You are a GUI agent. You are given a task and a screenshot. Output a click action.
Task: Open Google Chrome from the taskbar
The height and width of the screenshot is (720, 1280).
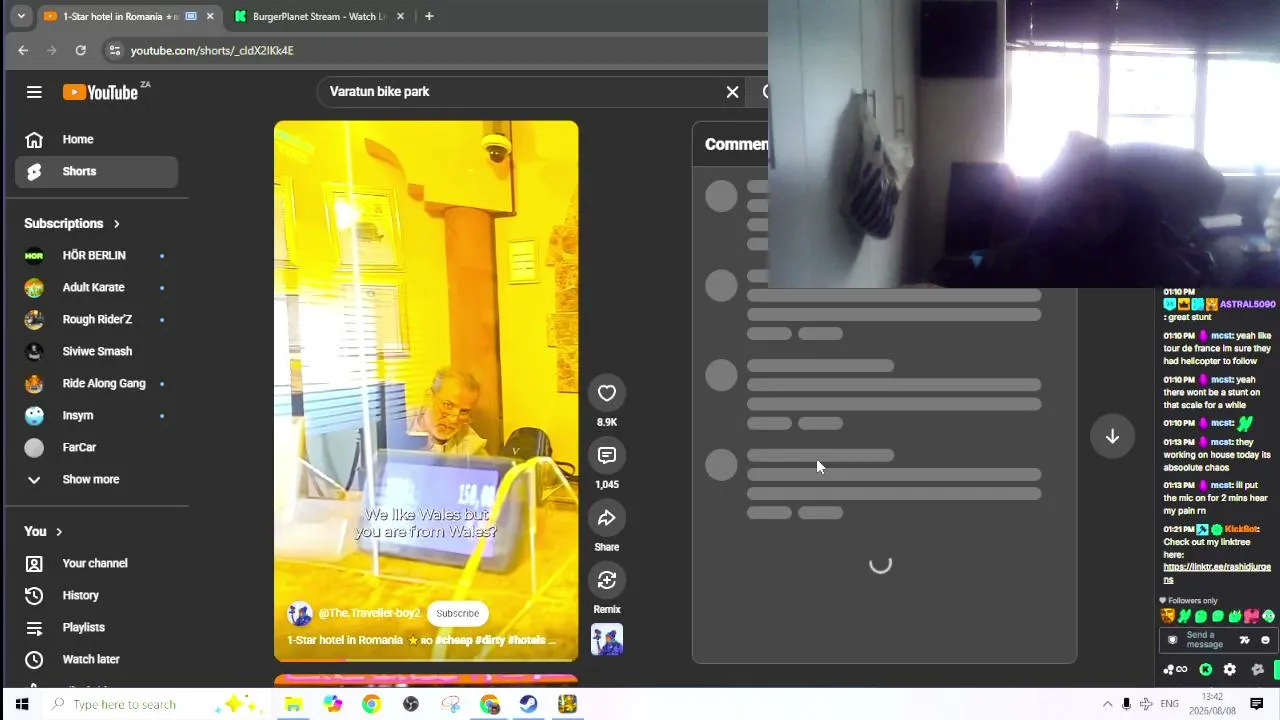pos(371,704)
